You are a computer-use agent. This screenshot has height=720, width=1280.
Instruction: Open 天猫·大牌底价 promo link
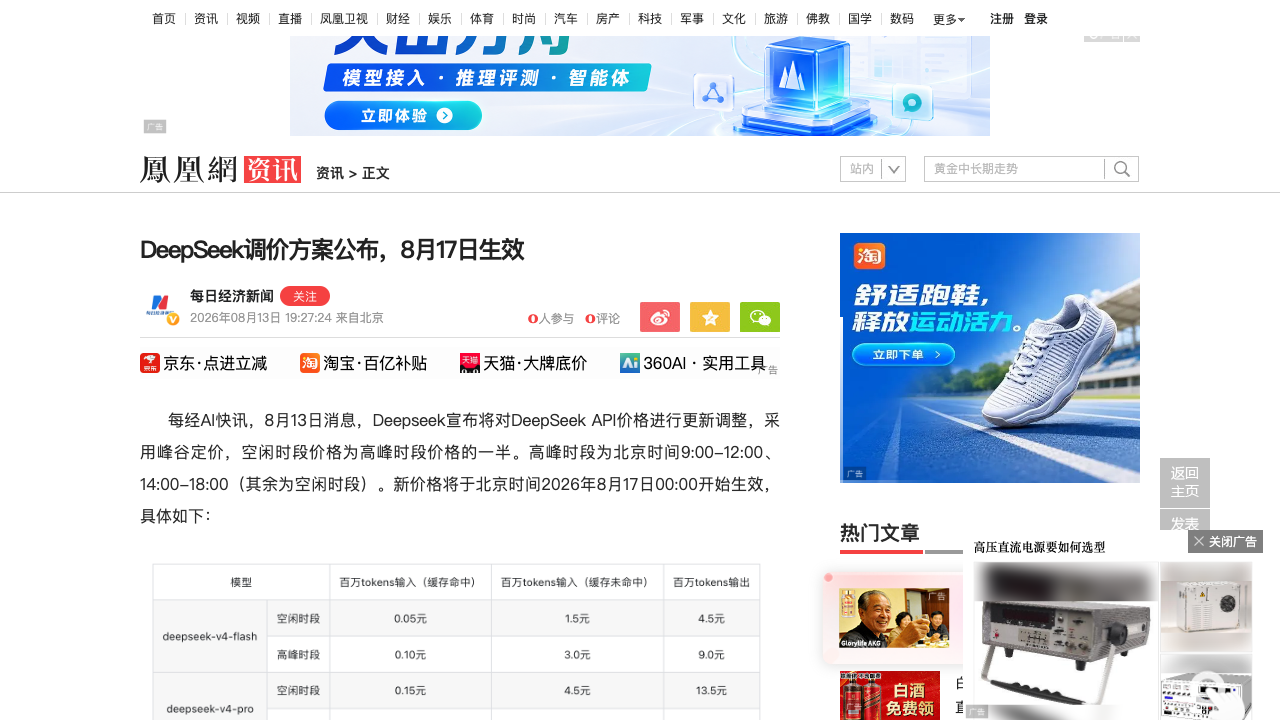pyautogui.click(x=524, y=363)
